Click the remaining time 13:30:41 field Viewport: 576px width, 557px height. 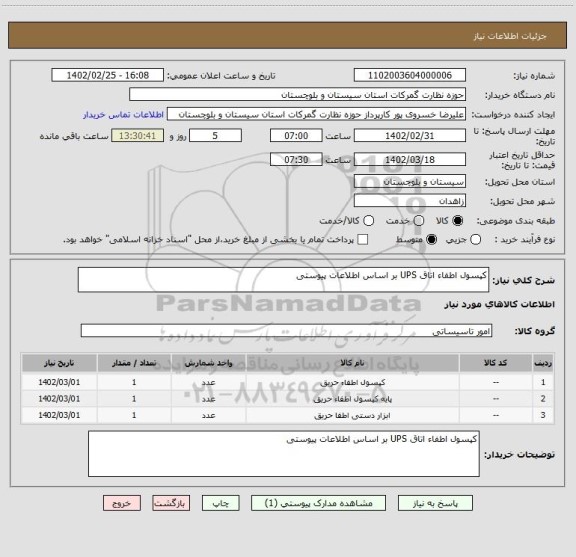(x=137, y=136)
